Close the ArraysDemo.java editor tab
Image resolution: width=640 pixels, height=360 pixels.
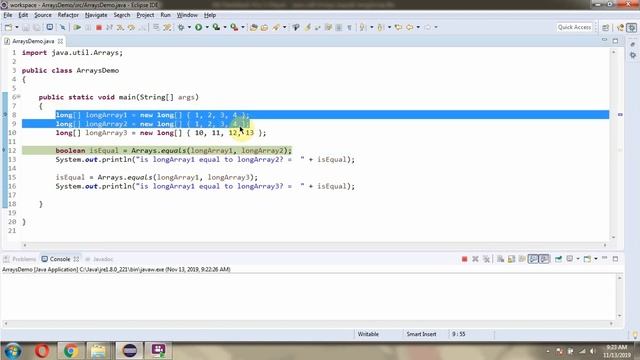[x=60, y=41]
